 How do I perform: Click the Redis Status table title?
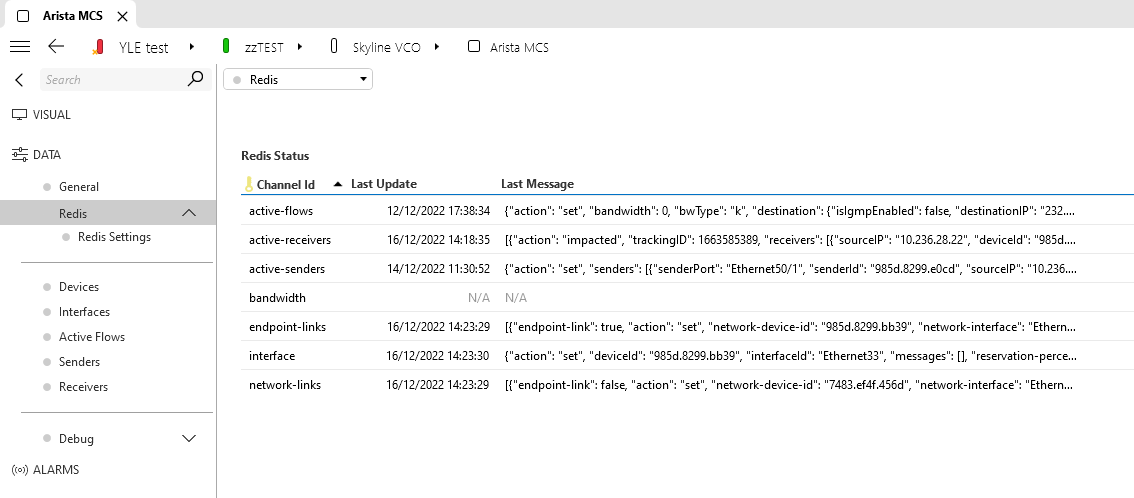275,156
